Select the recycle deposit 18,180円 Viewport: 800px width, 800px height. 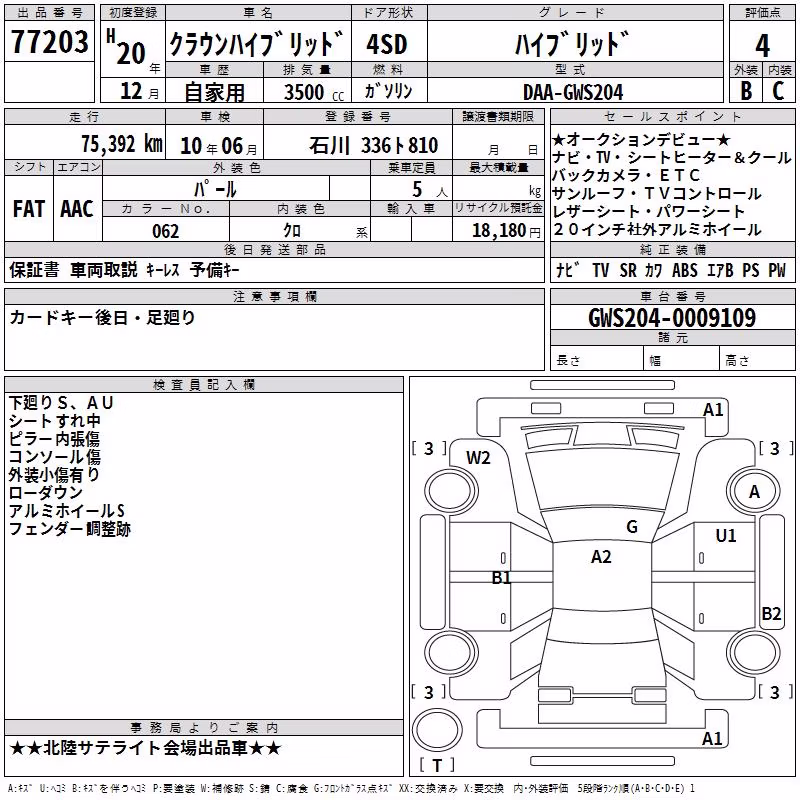click(x=506, y=231)
